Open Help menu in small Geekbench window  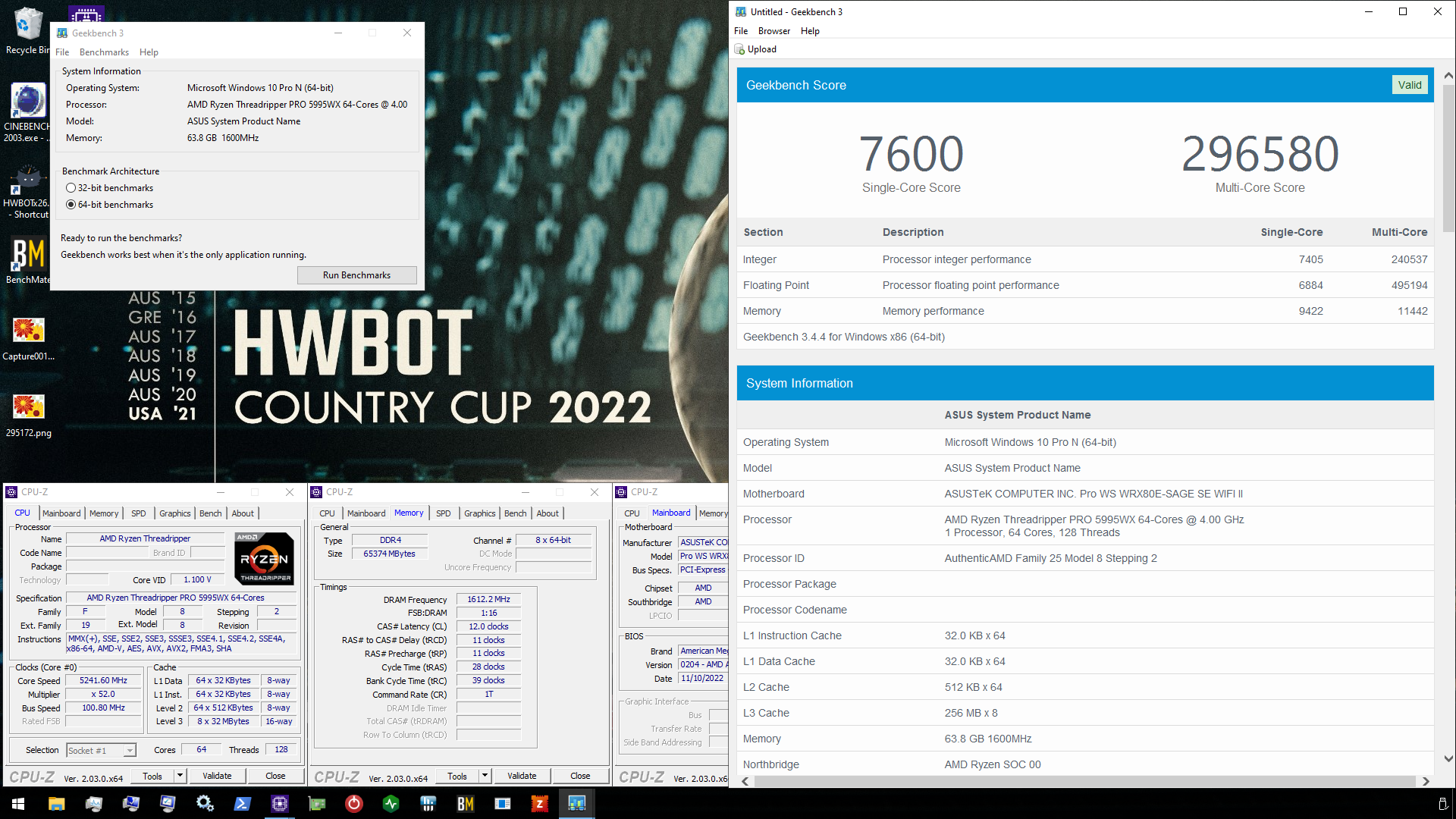click(149, 52)
